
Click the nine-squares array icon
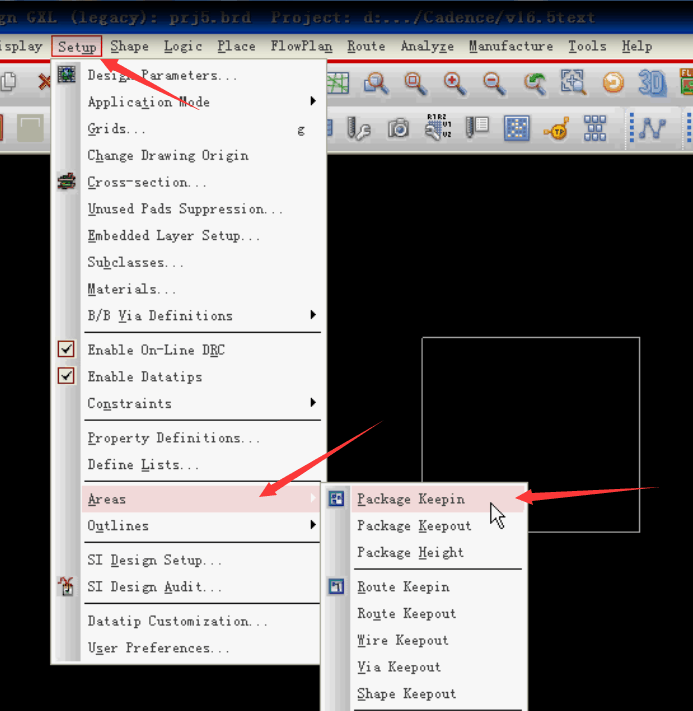(595, 128)
